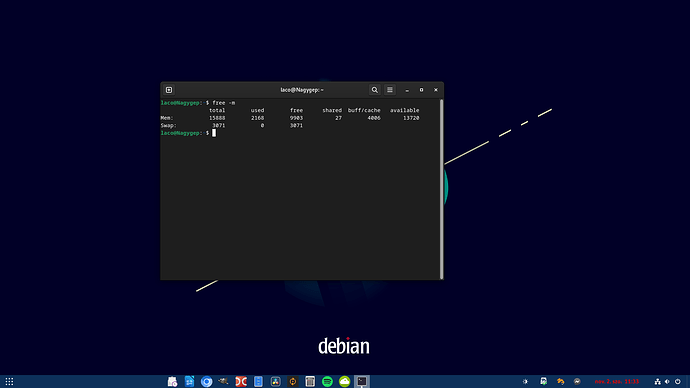The width and height of the screenshot is (690, 388).
Task: Select the active Terminal dock icon
Action: click(x=362, y=381)
